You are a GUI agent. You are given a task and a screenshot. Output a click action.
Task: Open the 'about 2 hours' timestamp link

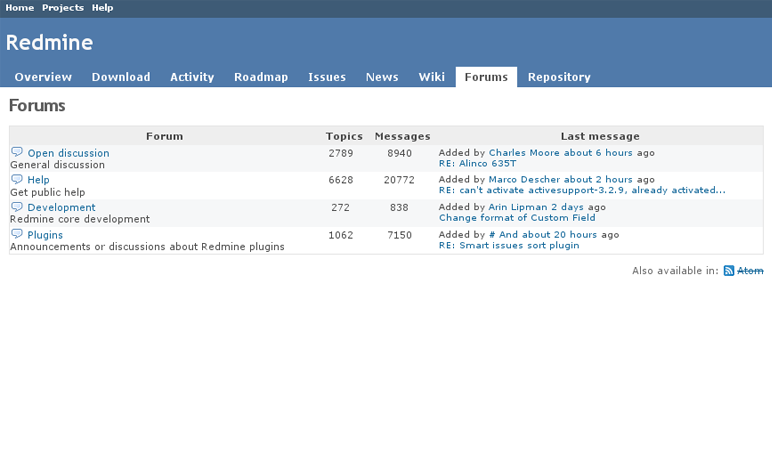pos(598,180)
